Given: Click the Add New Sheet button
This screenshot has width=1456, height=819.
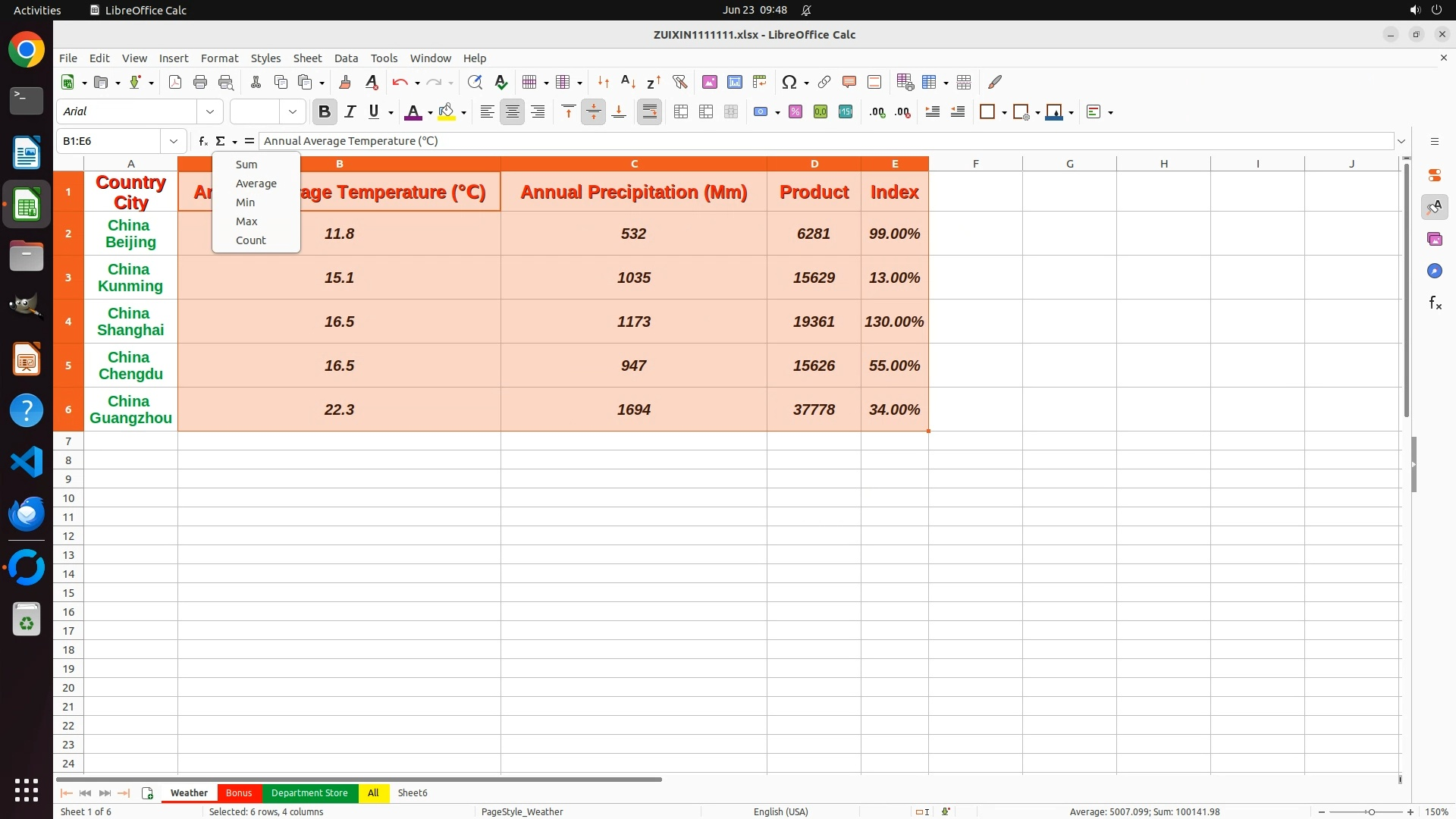Looking at the screenshot, I should click(147, 793).
